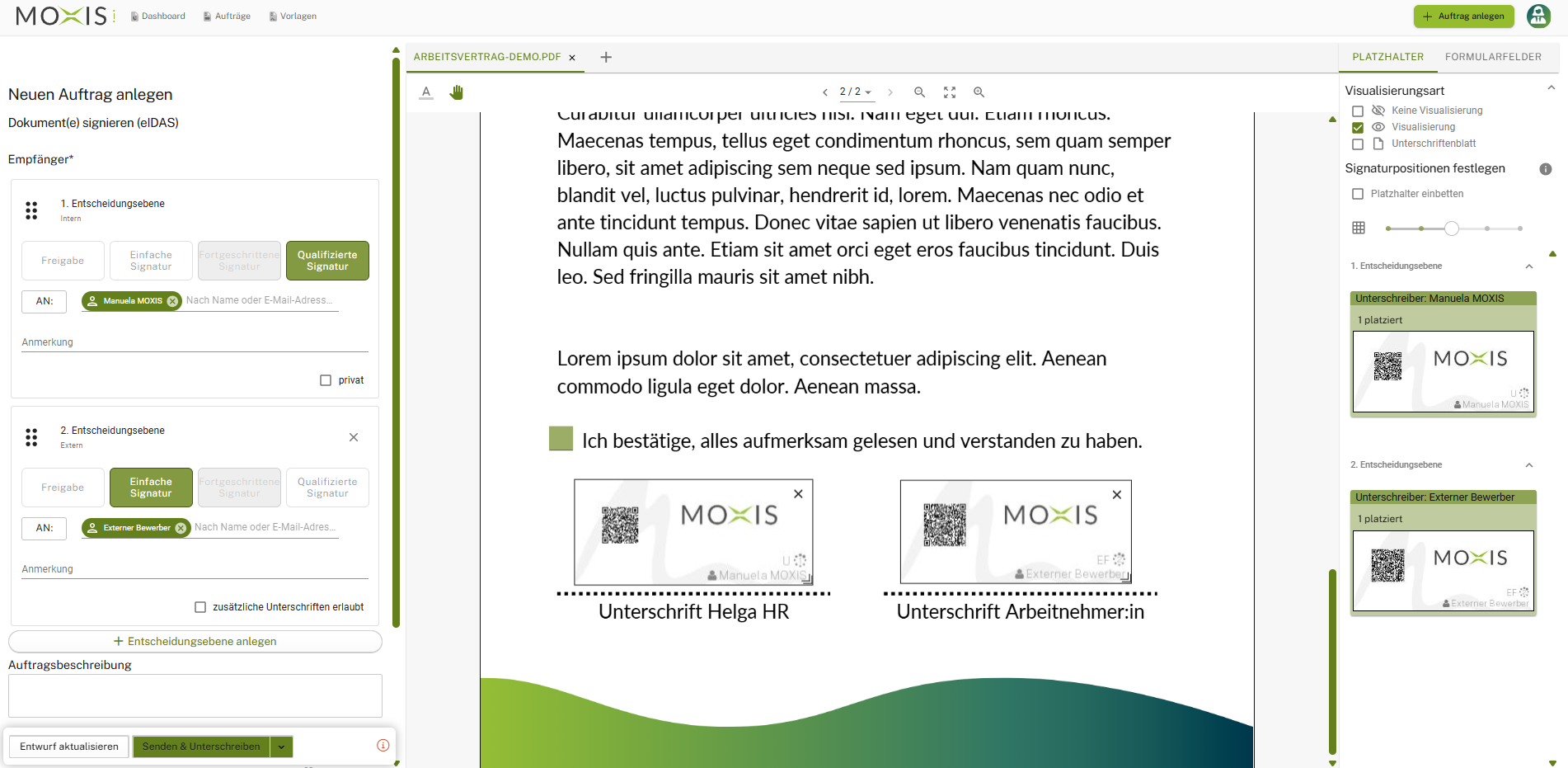
Task: Select the text annotation tool icon
Action: click(x=426, y=92)
